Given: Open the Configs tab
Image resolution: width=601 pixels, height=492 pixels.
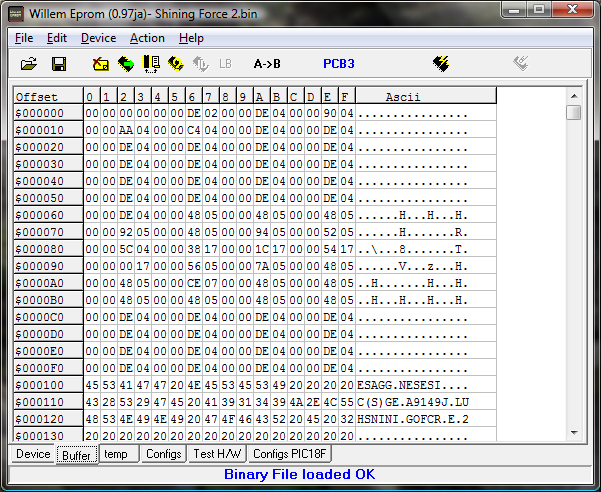Looking at the screenshot, I should (164, 454).
